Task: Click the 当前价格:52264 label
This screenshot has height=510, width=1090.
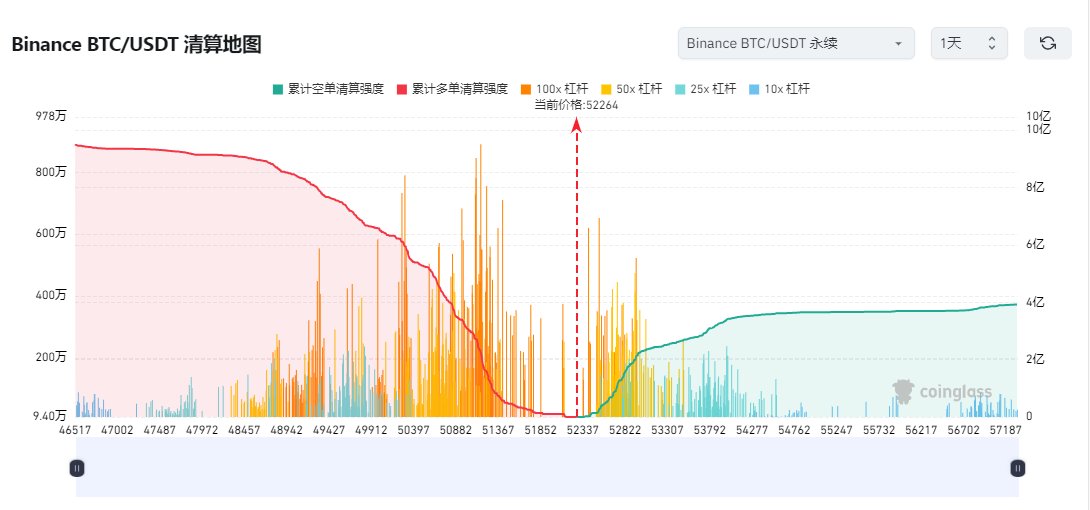Action: (x=576, y=106)
